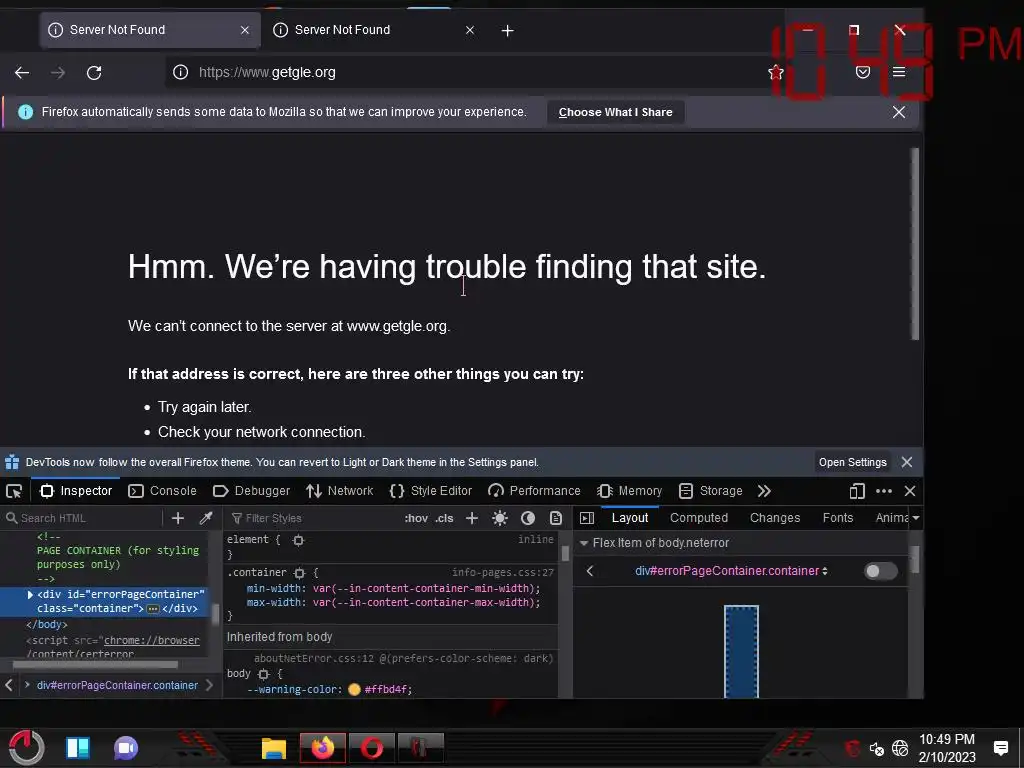The height and width of the screenshot is (768, 1024).
Task: Click the URL address field
Action: coord(477,72)
